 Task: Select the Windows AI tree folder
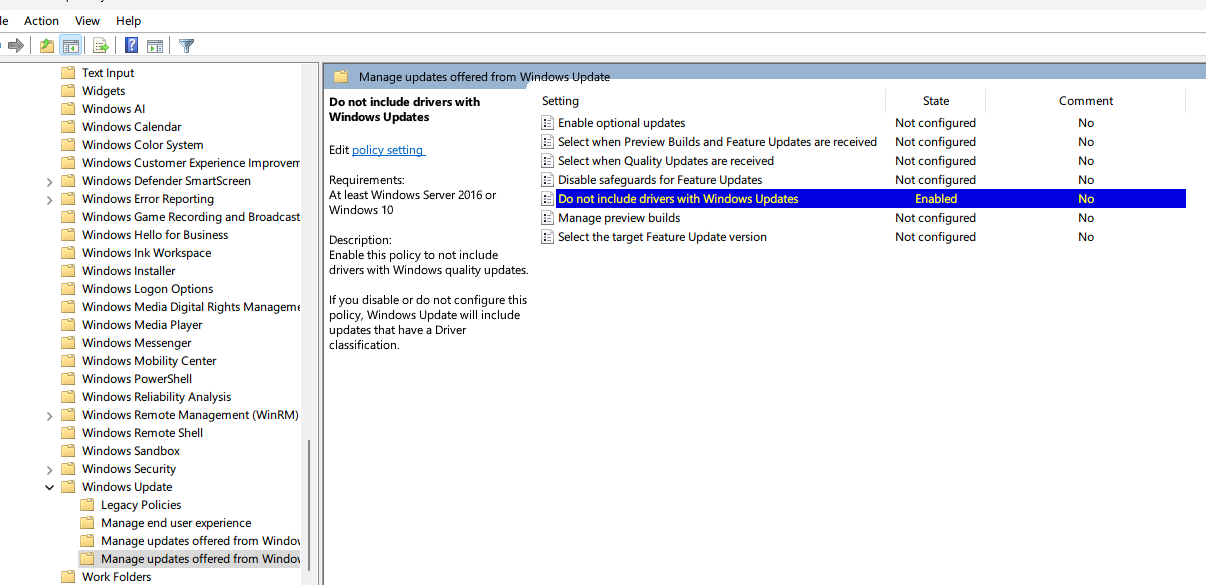pyautogui.click(x=113, y=109)
